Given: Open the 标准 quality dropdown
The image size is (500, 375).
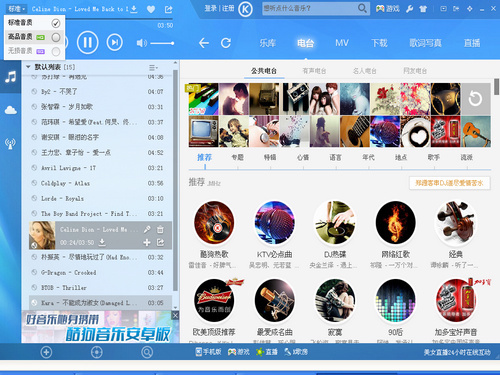Looking at the screenshot, I should coord(16,9).
